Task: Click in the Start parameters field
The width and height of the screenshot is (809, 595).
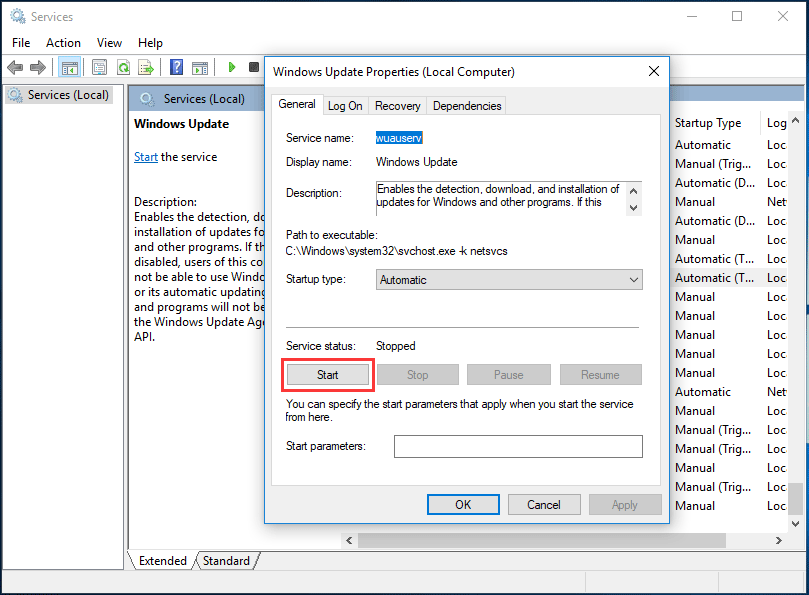Action: click(x=518, y=446)
